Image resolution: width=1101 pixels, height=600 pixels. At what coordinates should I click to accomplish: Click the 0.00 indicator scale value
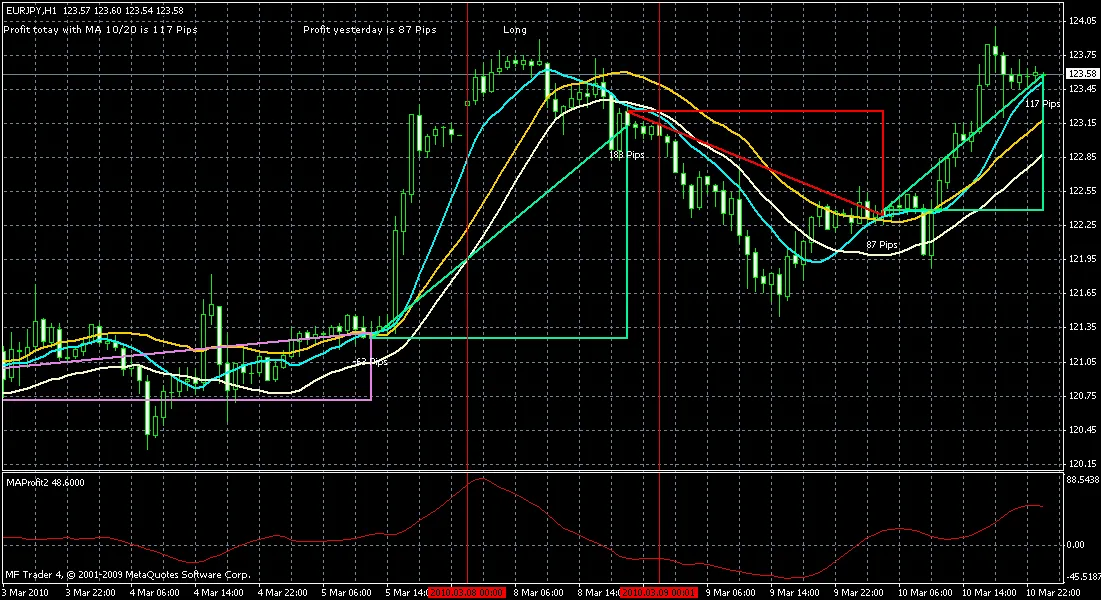click(x=1078, y=545)
